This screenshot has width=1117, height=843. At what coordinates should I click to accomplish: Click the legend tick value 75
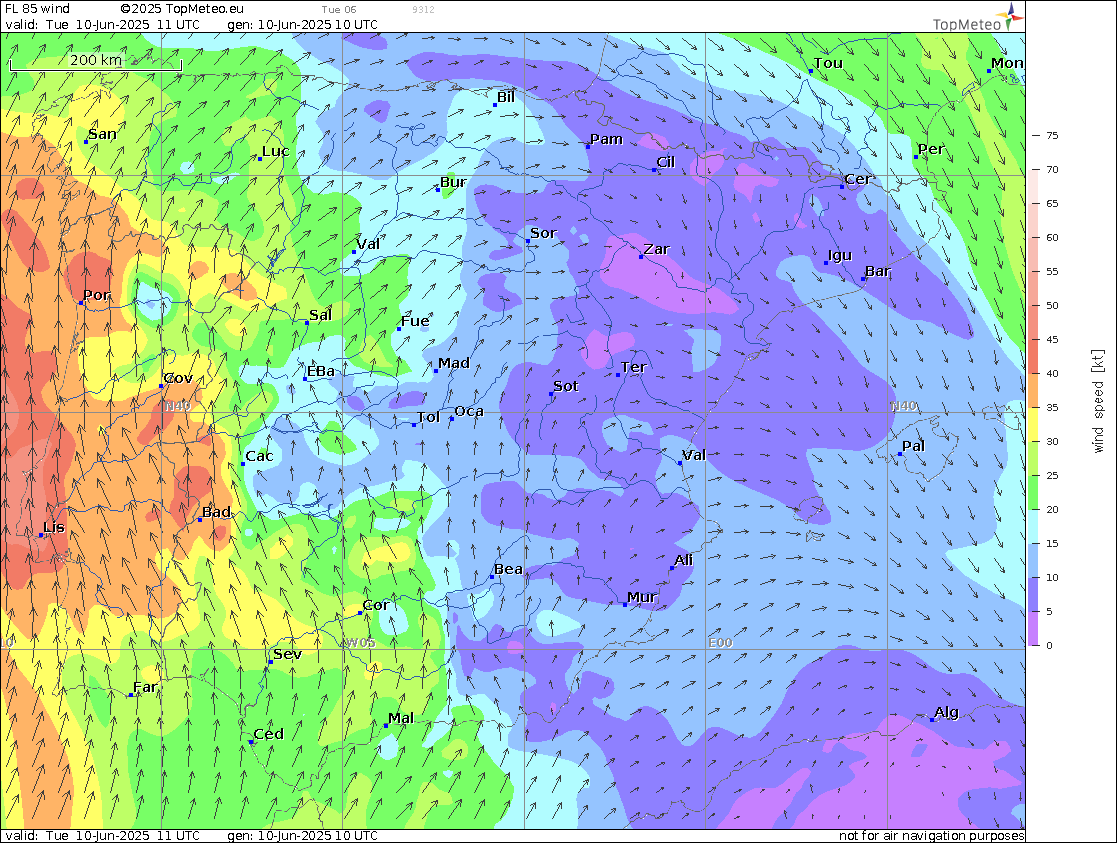(1052, 135)
